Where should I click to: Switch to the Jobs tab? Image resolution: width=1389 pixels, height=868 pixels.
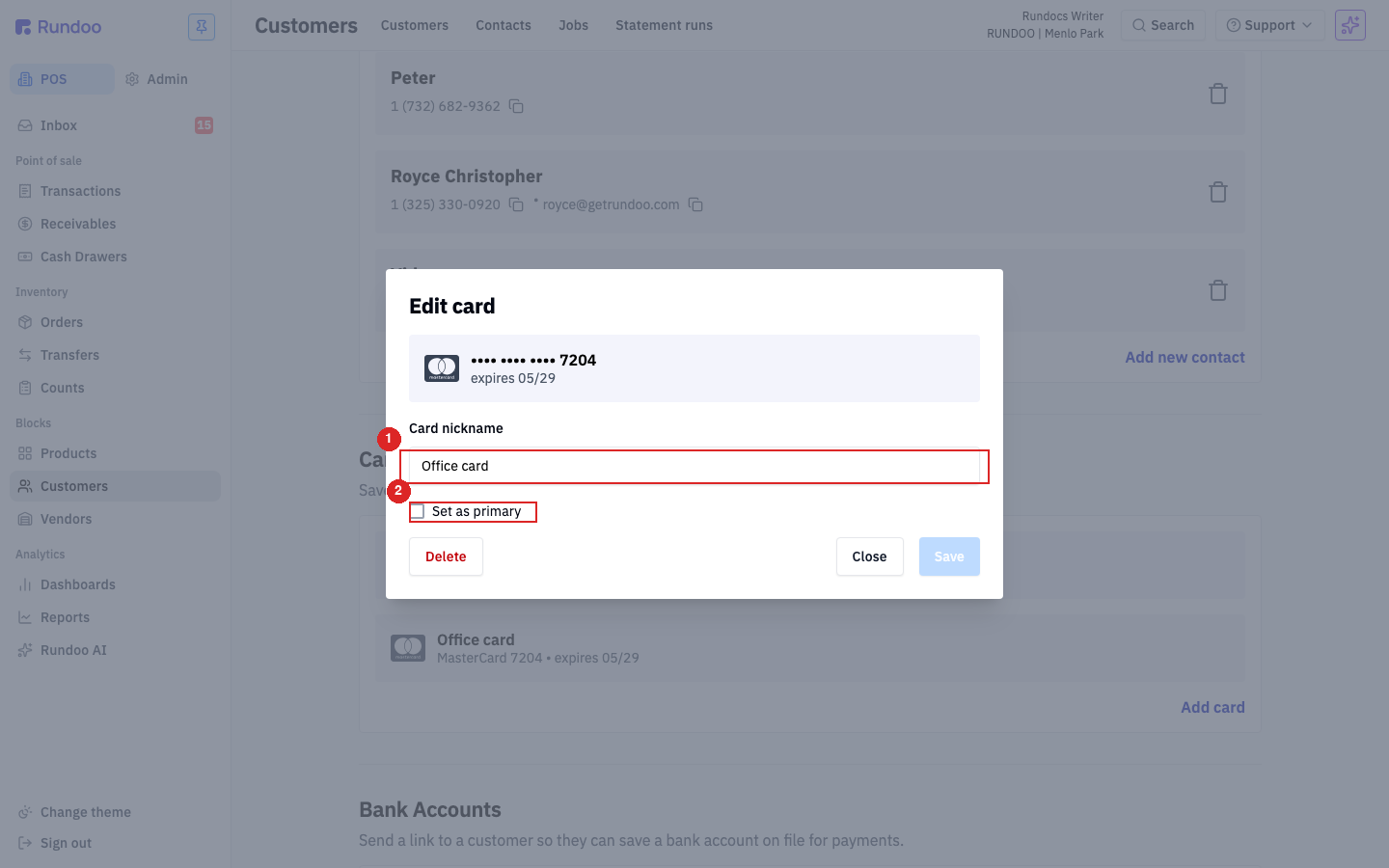[573, 25]
